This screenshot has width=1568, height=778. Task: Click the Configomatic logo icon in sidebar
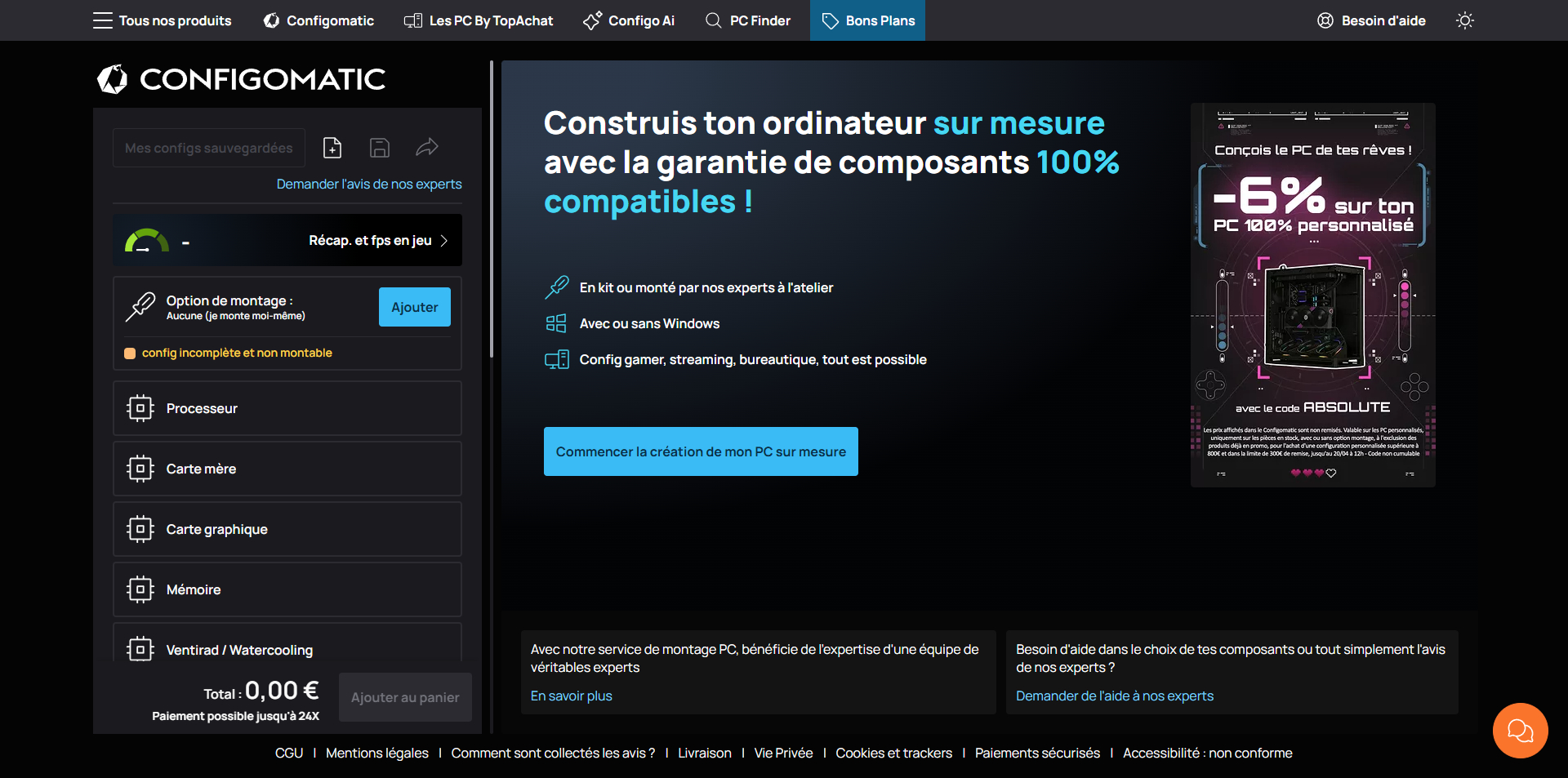tap(113, 79)
